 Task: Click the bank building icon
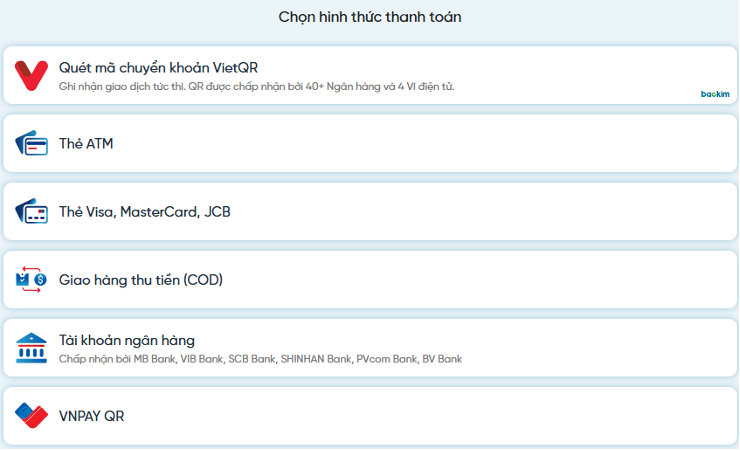31,348
